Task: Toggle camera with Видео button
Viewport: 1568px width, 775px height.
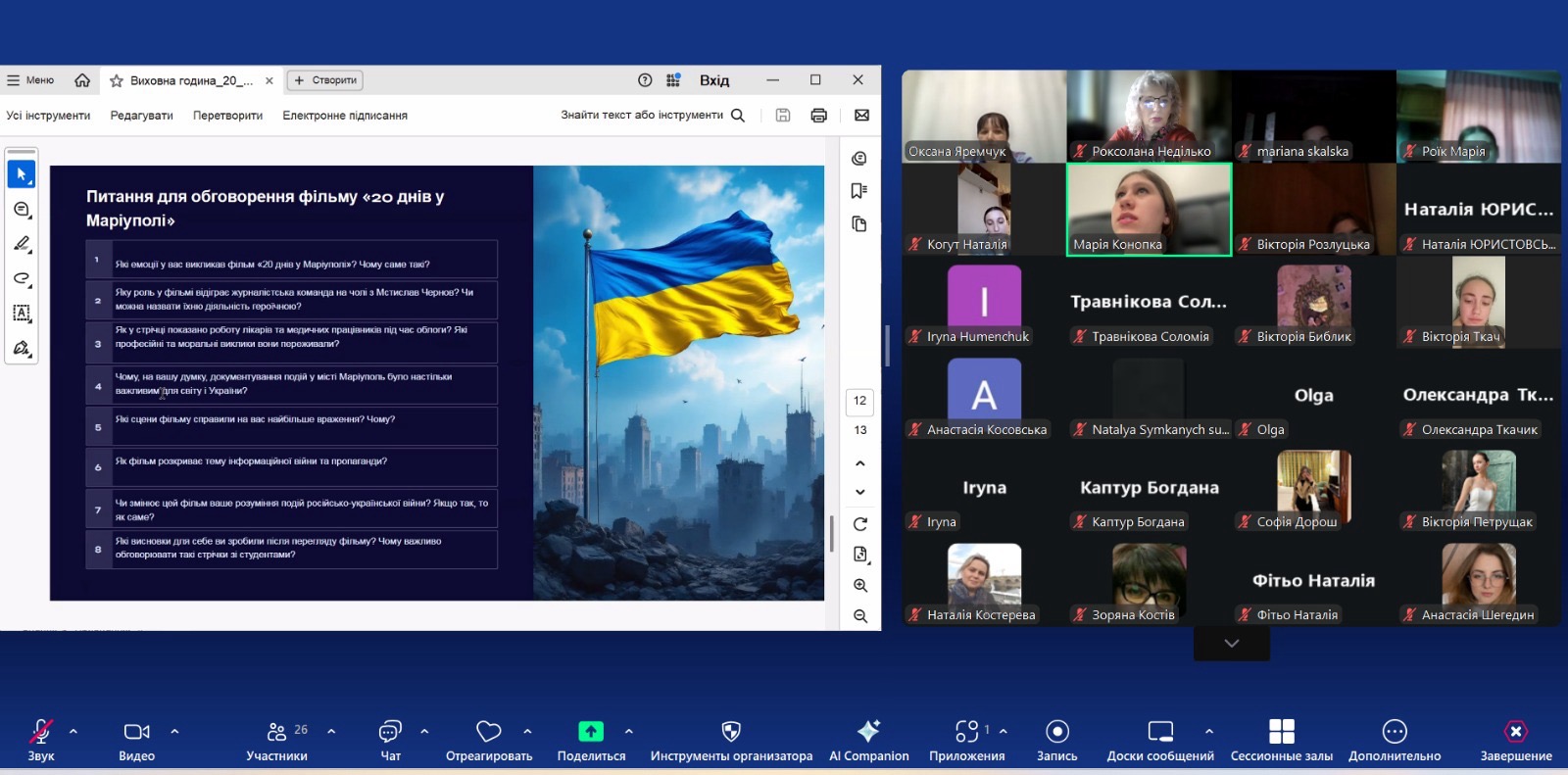Action: 136,732
